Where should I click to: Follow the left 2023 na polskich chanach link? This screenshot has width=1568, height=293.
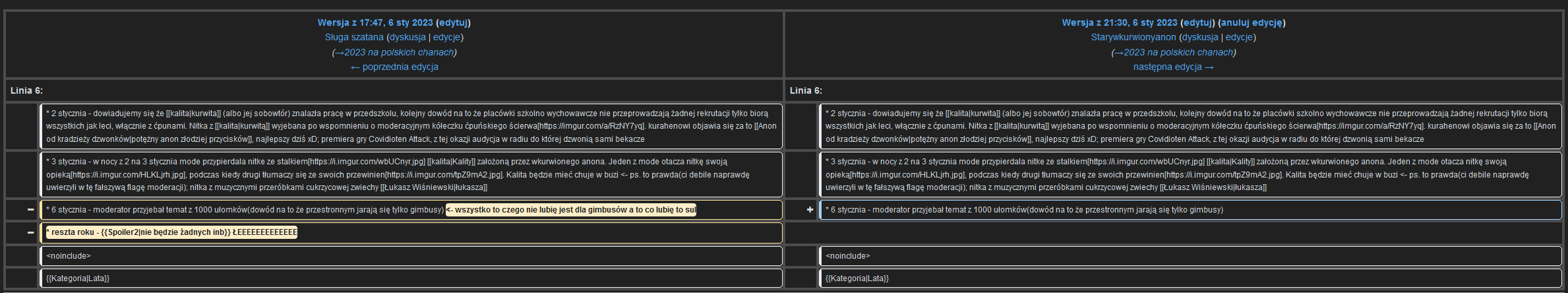[394, 52]
